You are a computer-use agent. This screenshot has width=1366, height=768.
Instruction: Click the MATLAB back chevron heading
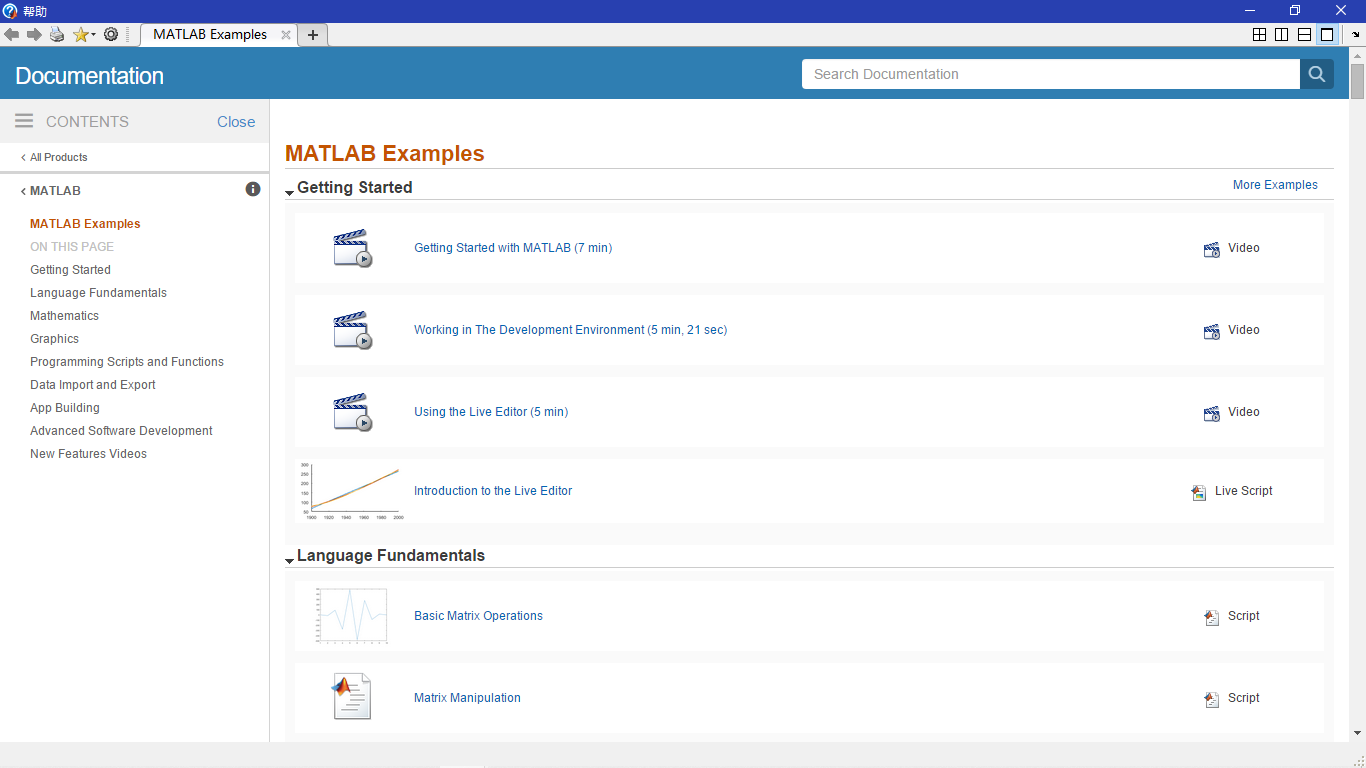pos(51,190)
